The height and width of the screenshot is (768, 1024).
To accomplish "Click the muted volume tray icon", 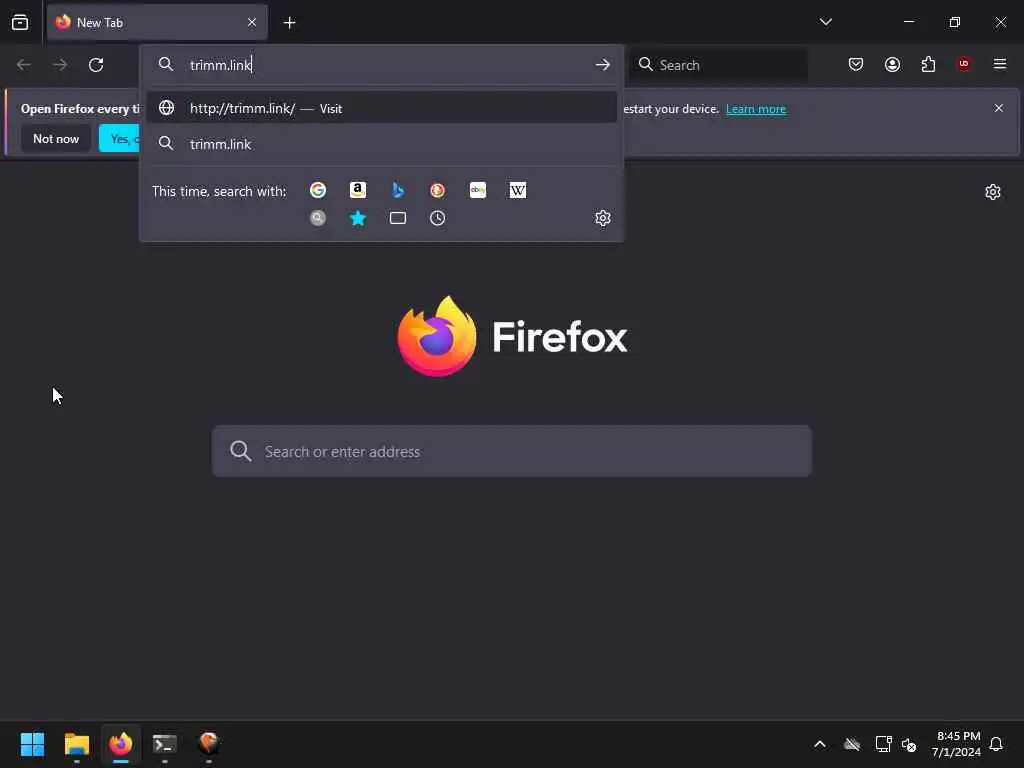I will (x=908, y=744).
